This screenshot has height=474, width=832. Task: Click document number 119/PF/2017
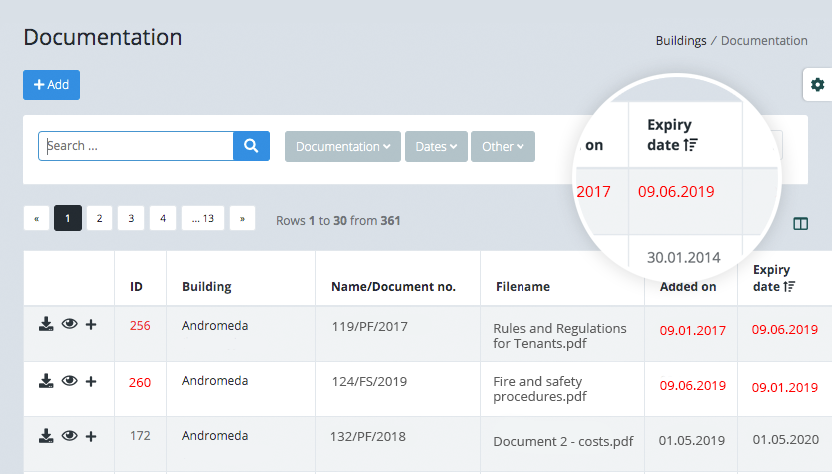tap(370, 326)
